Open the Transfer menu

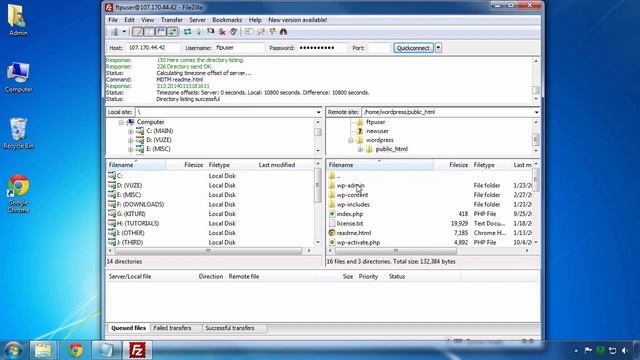[172, 20]
